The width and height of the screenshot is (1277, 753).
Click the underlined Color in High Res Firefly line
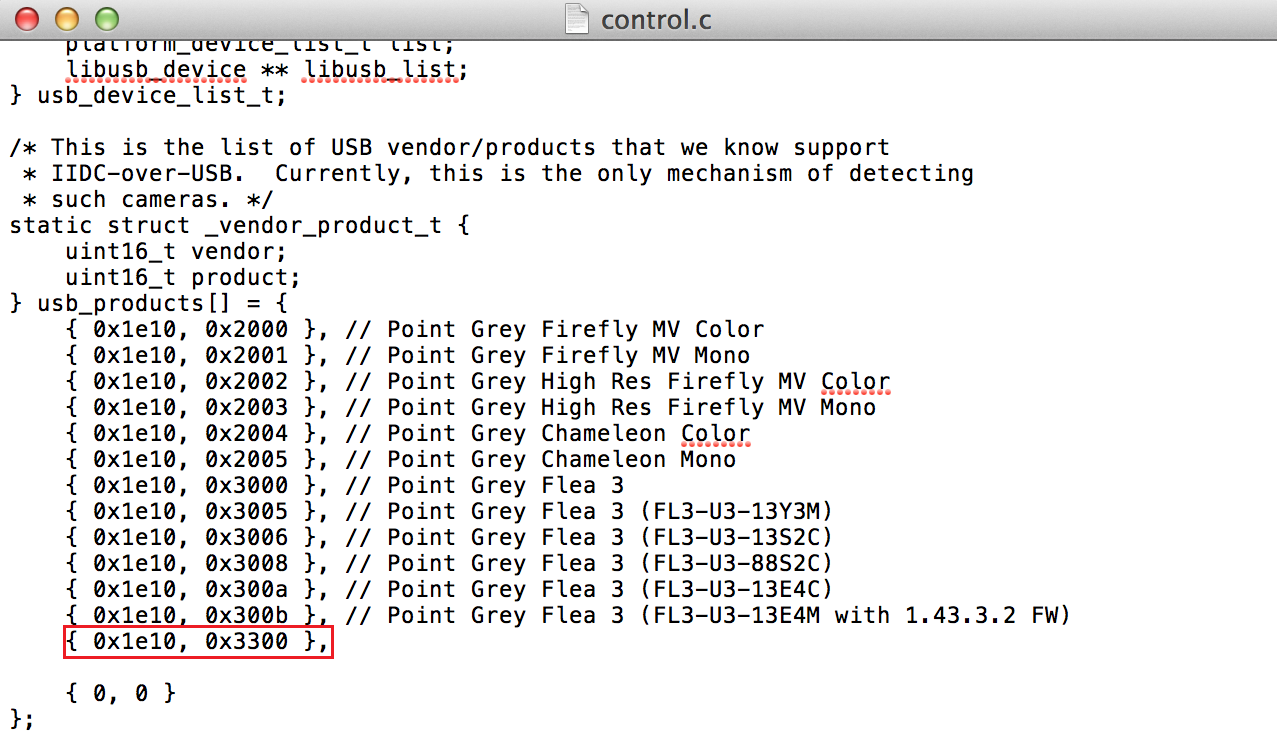(x=855, y=382)
